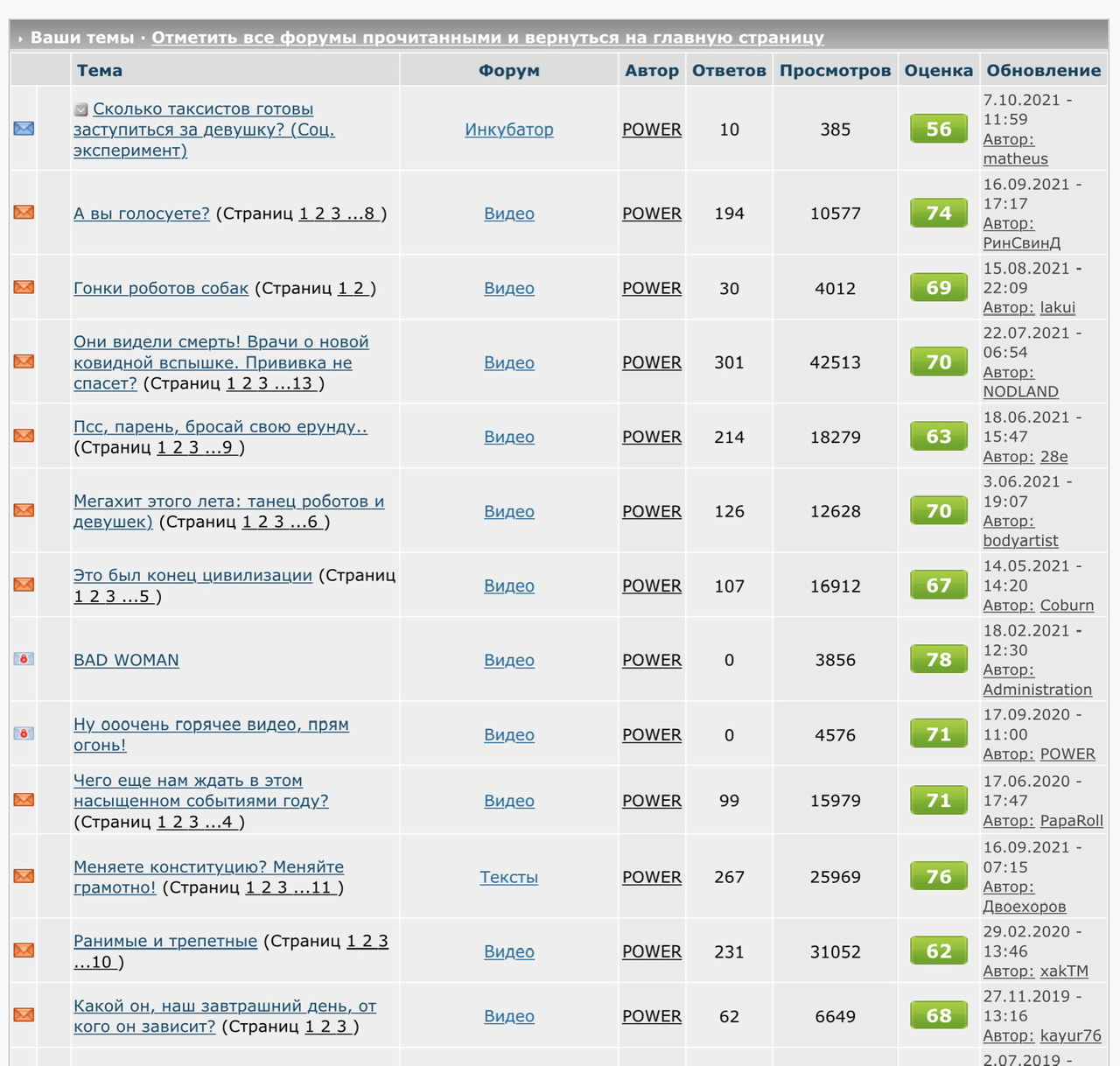The height and width of the screenshot is (1066, 1120).
Task: Open author POWER in 'Тексты' forum row
Action: click(652, 877)
